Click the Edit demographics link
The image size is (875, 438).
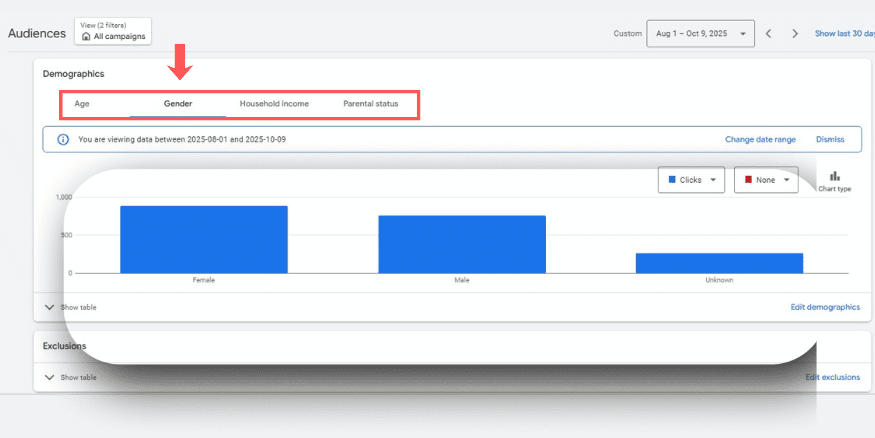[x=825, y=307]
